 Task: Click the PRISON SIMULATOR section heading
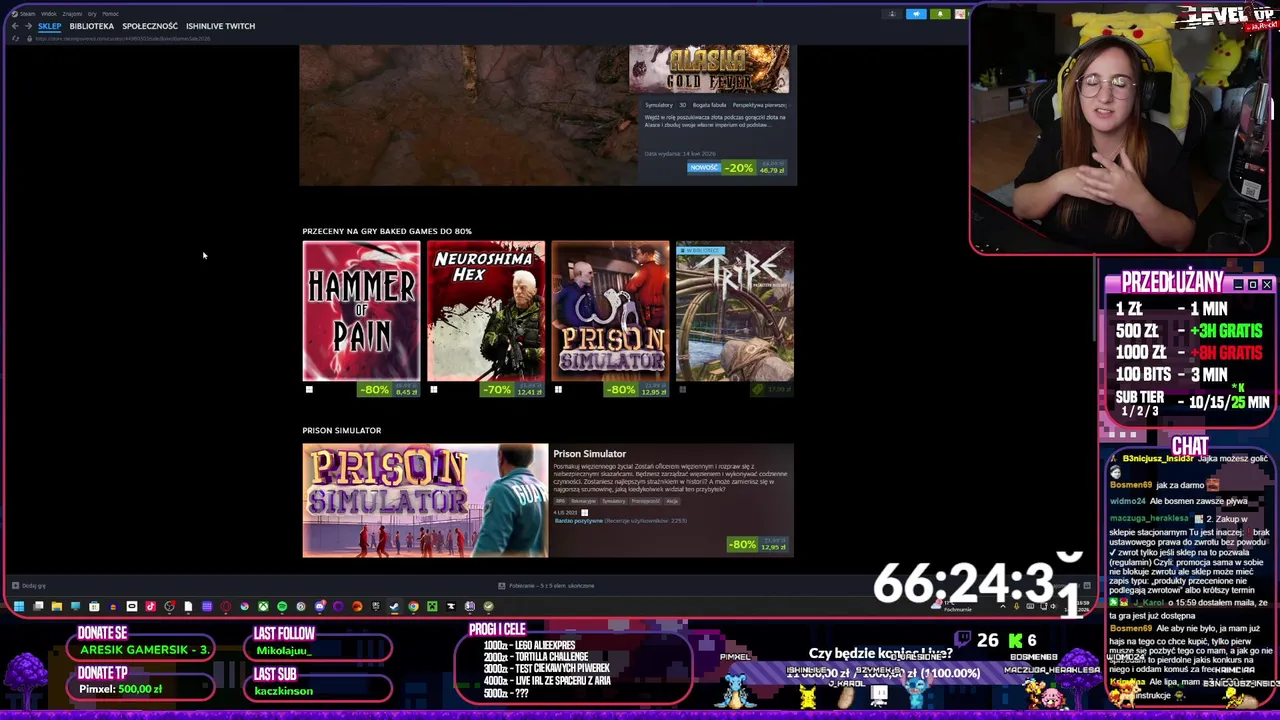point(342,430)
